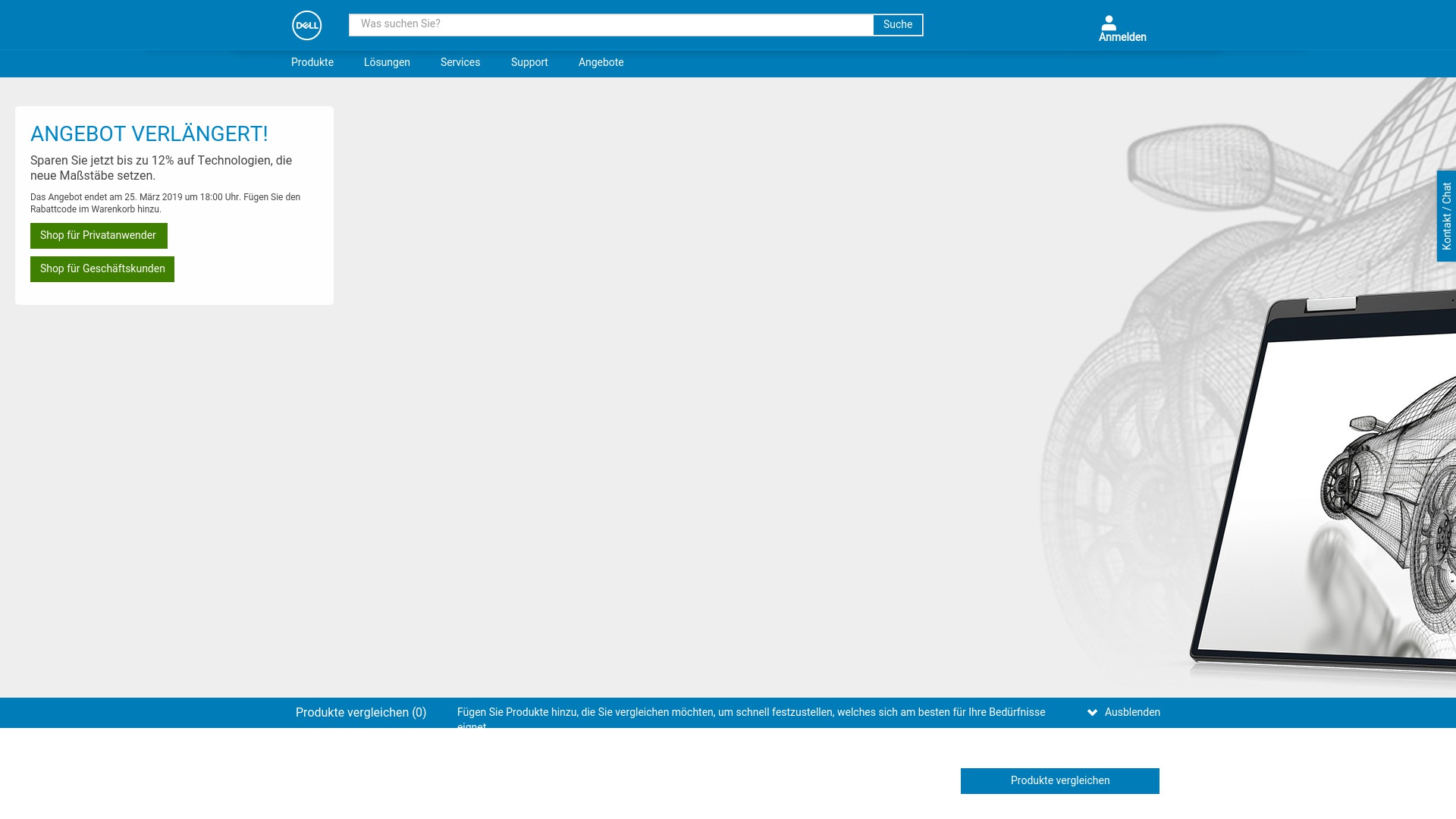Click the 'Produkte vergleichen (0)' heading
Image resolution: width=1456 pixels, height=819 pixels.
click(x=361, y=713)
